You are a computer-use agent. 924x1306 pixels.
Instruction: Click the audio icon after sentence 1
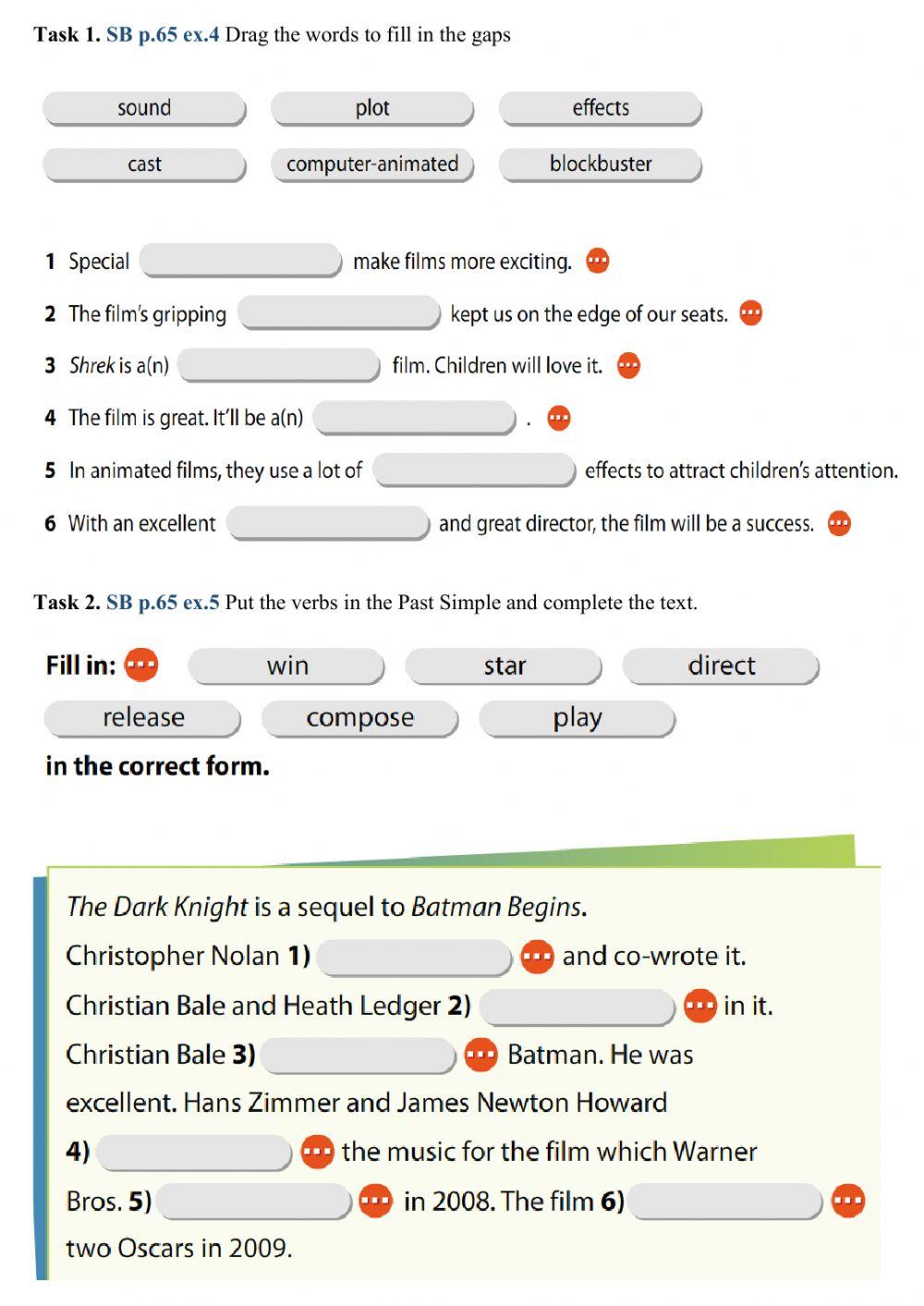(x=598, y=261)
